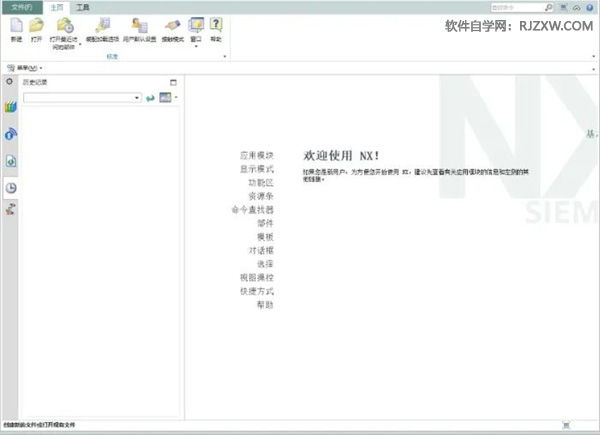This screenshot has height=435, width=600.
Task: Click the thumbnail view icon in History panel
Action: click(165, 98)
